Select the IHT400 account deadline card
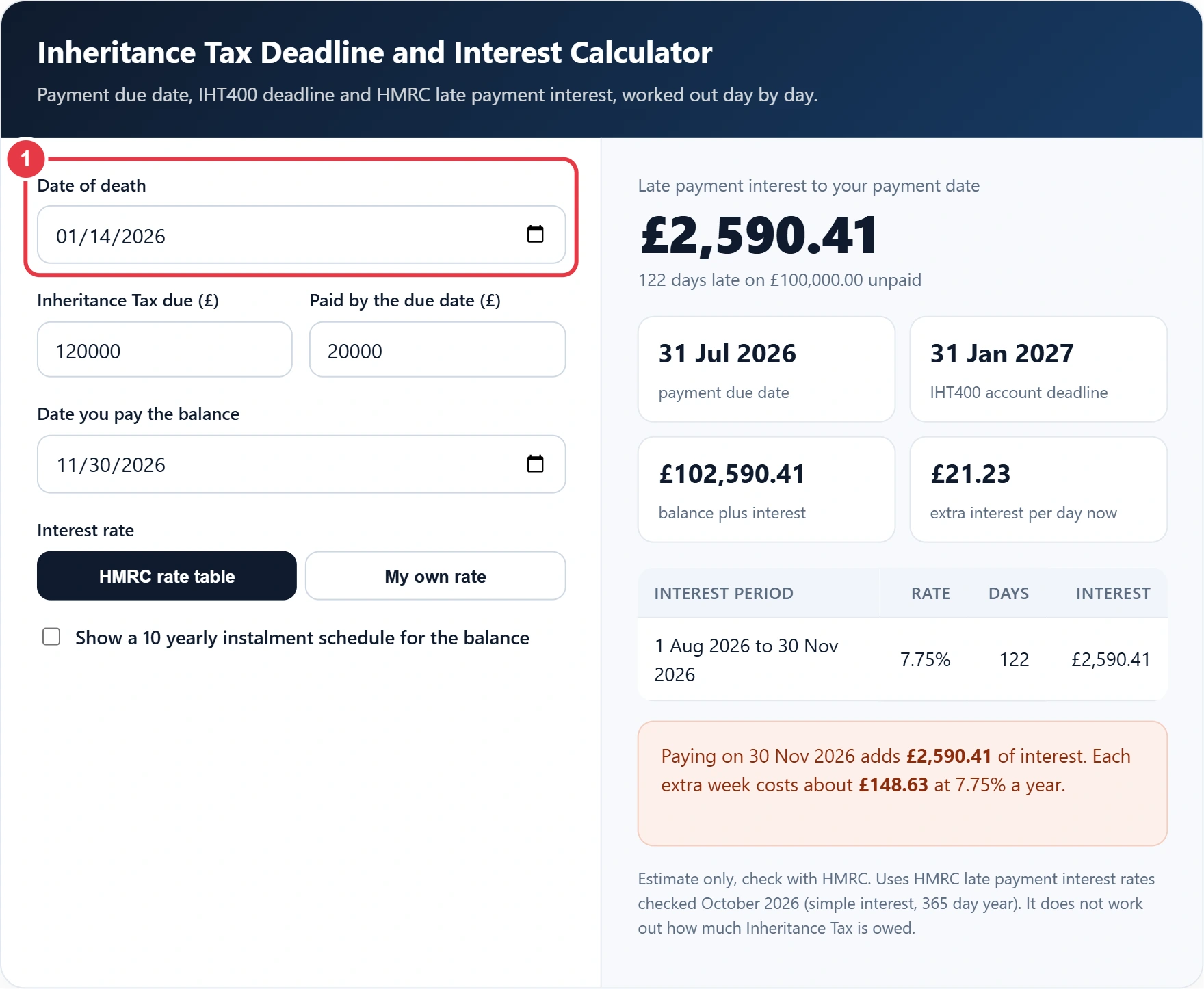This screenshot has height=989, width=1204. coord(1038,369)
